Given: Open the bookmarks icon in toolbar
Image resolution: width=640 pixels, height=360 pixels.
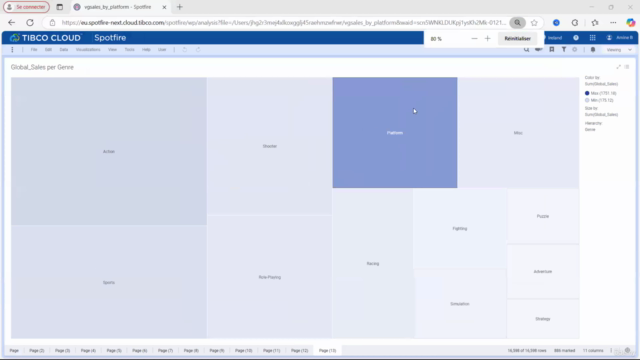Looking at the screenshot, I should 551,49.
